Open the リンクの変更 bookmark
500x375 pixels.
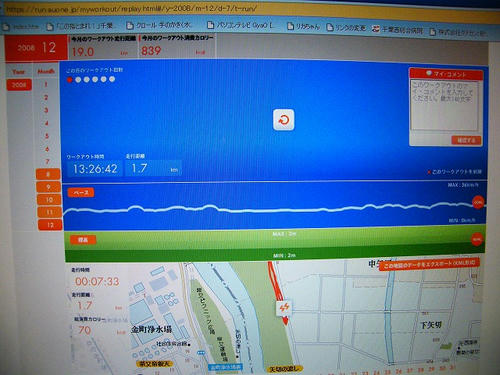(346, 28)
